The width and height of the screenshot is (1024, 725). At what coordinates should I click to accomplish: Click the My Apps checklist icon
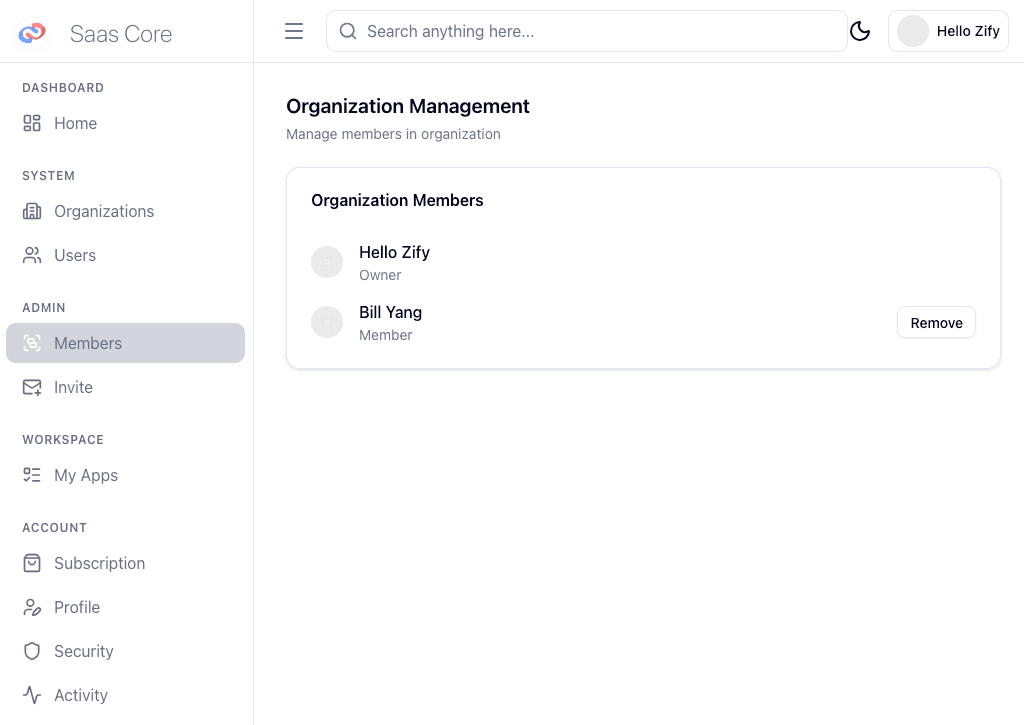point(32,475)
